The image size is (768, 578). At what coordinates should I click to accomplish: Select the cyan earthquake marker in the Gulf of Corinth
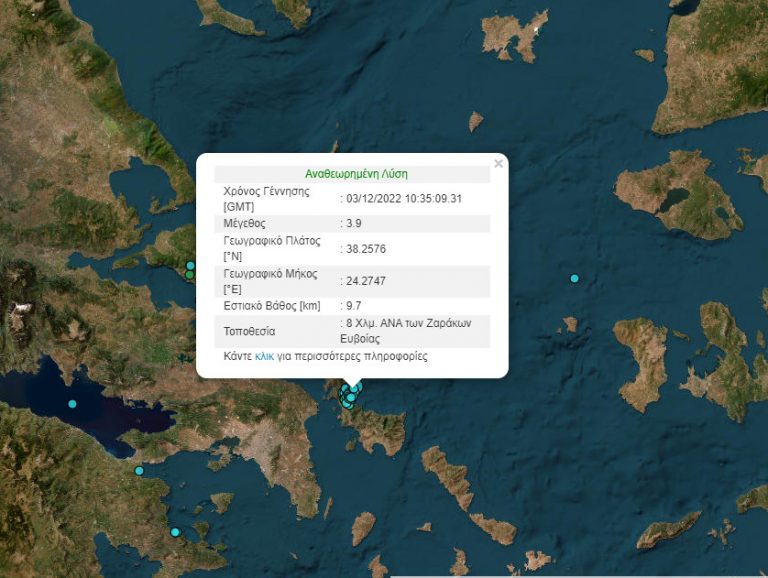[72, 404]
